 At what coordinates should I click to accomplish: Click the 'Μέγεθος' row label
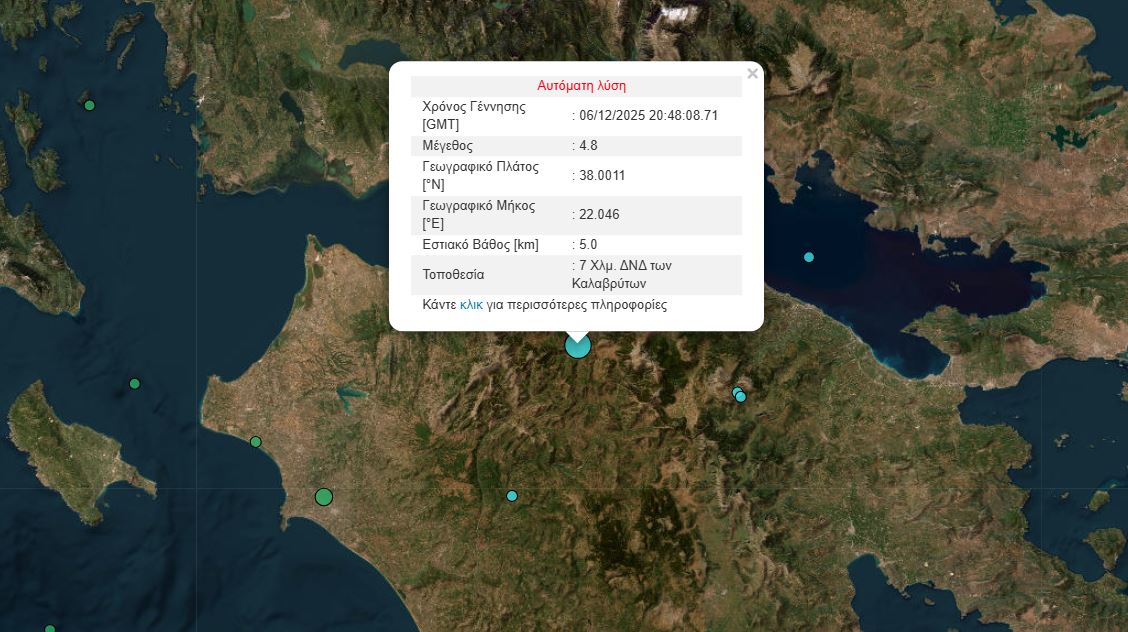click(448, 146)
